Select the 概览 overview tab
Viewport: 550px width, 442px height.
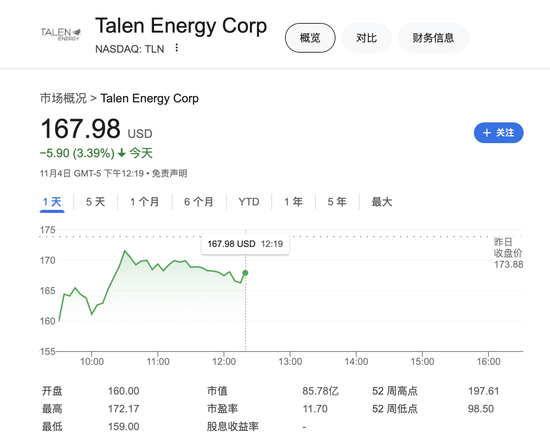(310, 38)
